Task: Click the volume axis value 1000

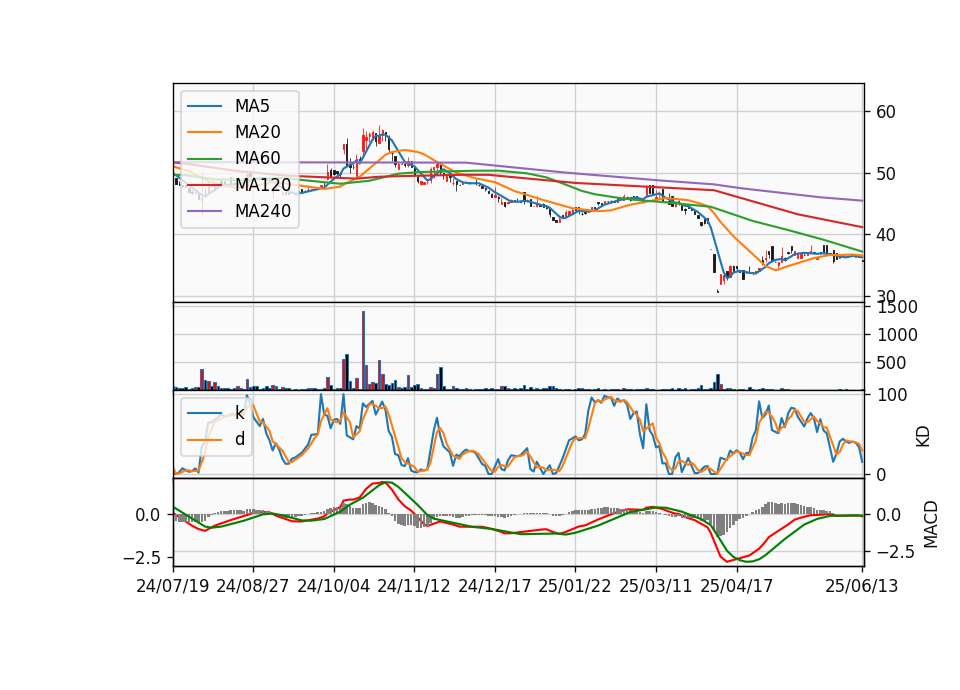Action: click(898, 335)
